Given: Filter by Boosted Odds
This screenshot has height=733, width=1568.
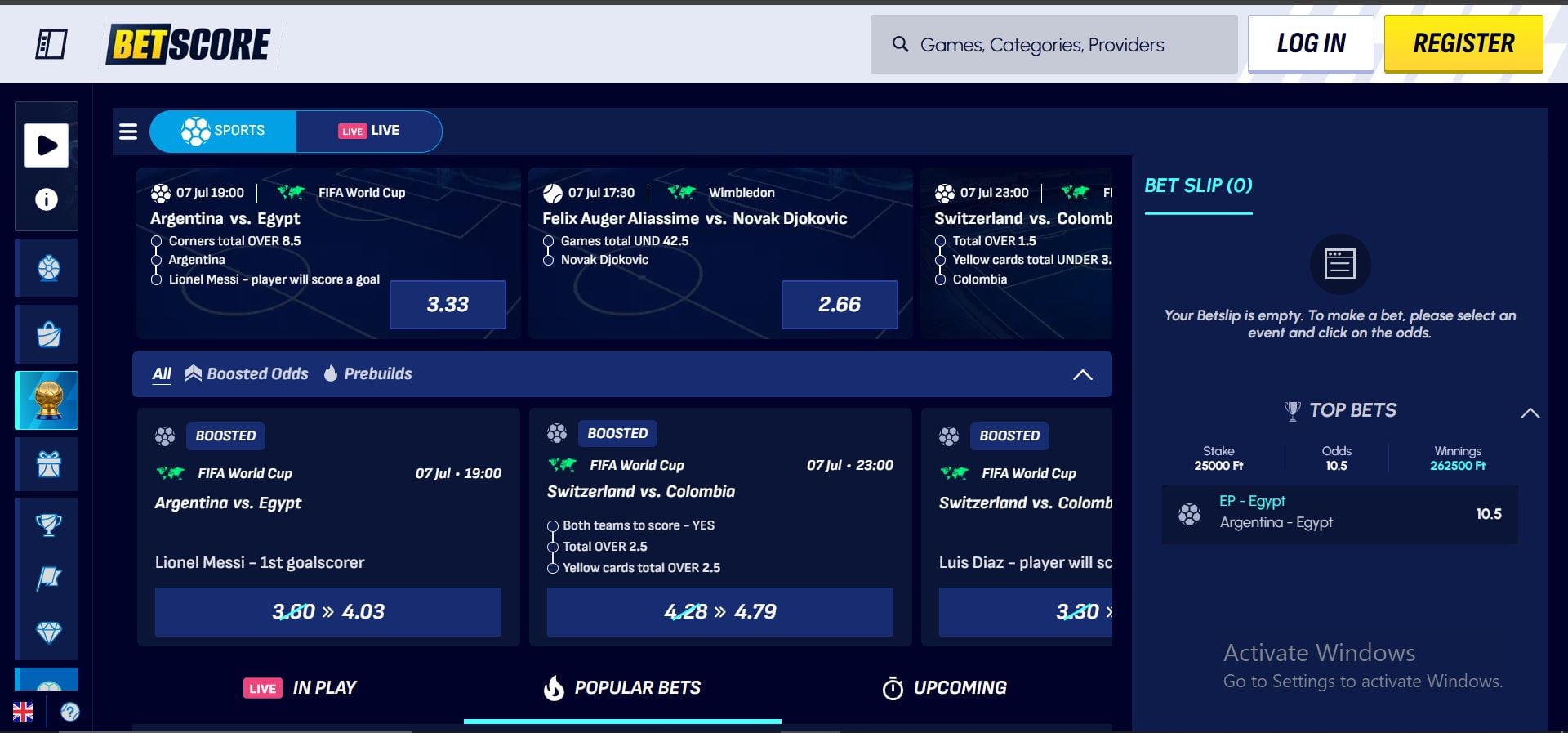Looking at the screenshot, I should 247,373.
